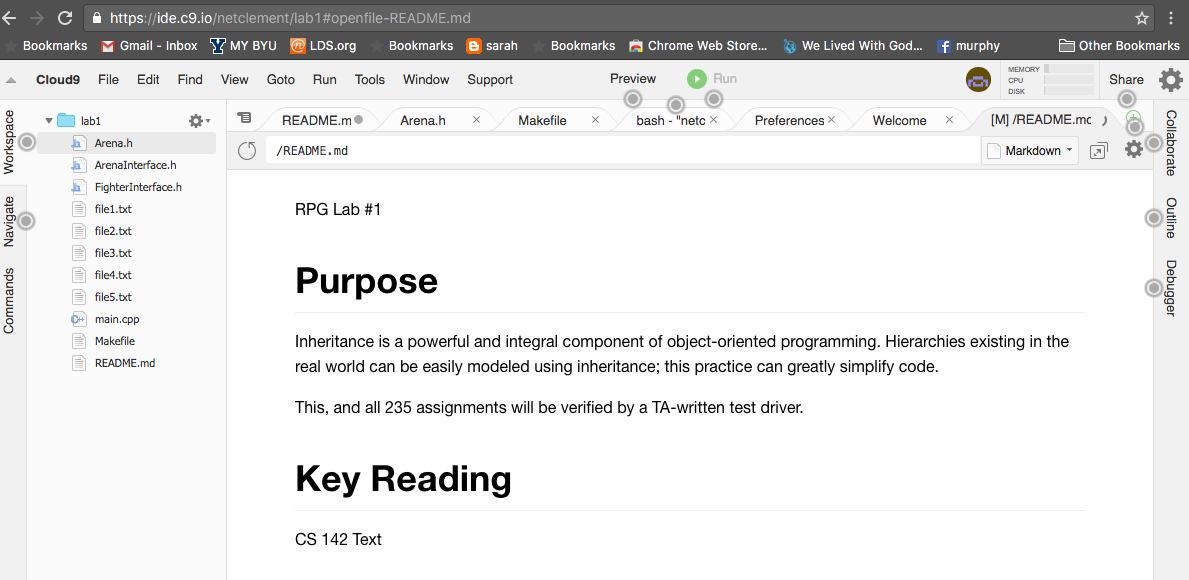This screenshot has height=580, width=1189.
Task: Open the Goto menu
Action: tap(281, 80)
